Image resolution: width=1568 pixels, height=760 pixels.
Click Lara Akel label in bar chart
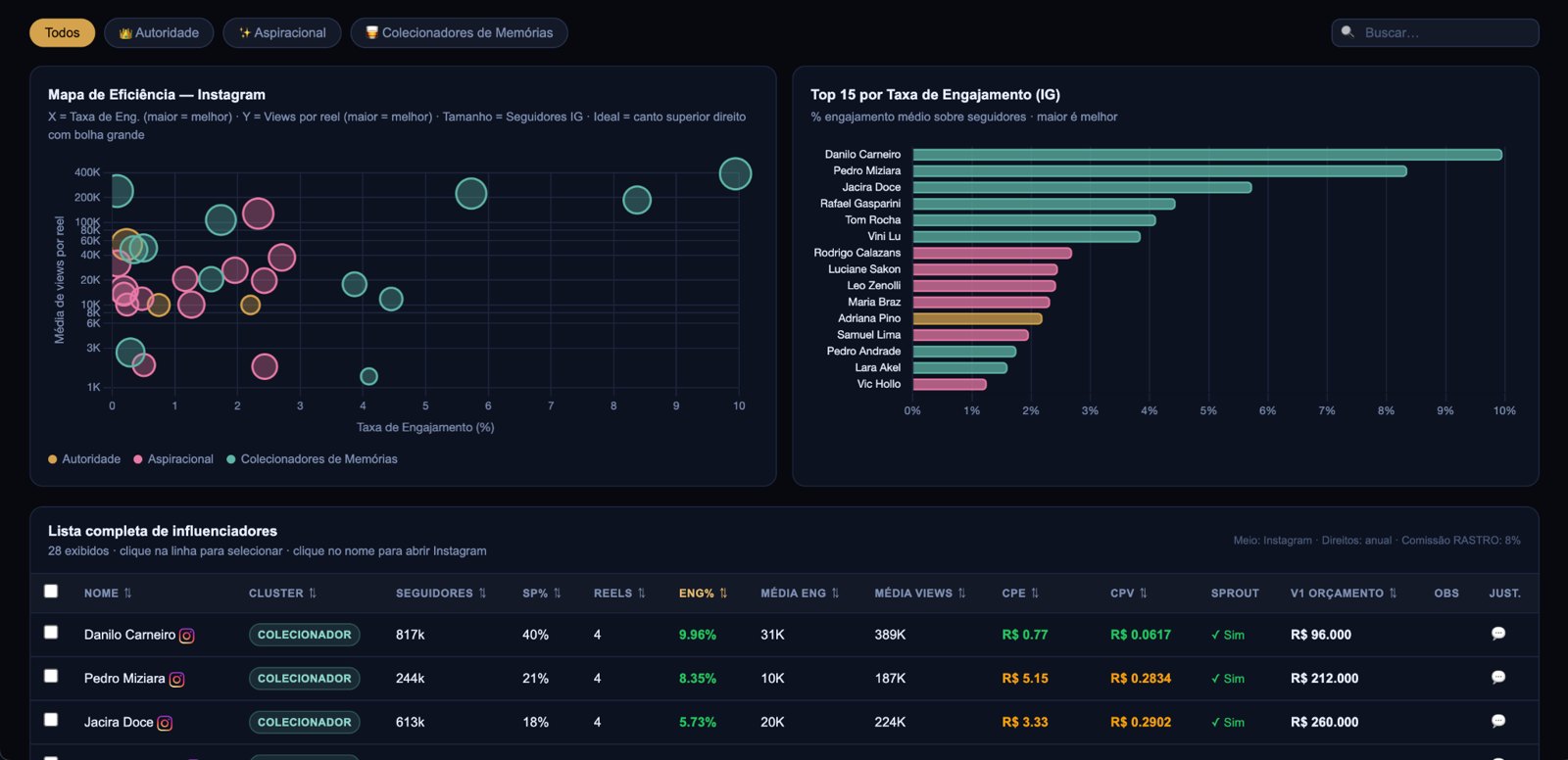877,367
